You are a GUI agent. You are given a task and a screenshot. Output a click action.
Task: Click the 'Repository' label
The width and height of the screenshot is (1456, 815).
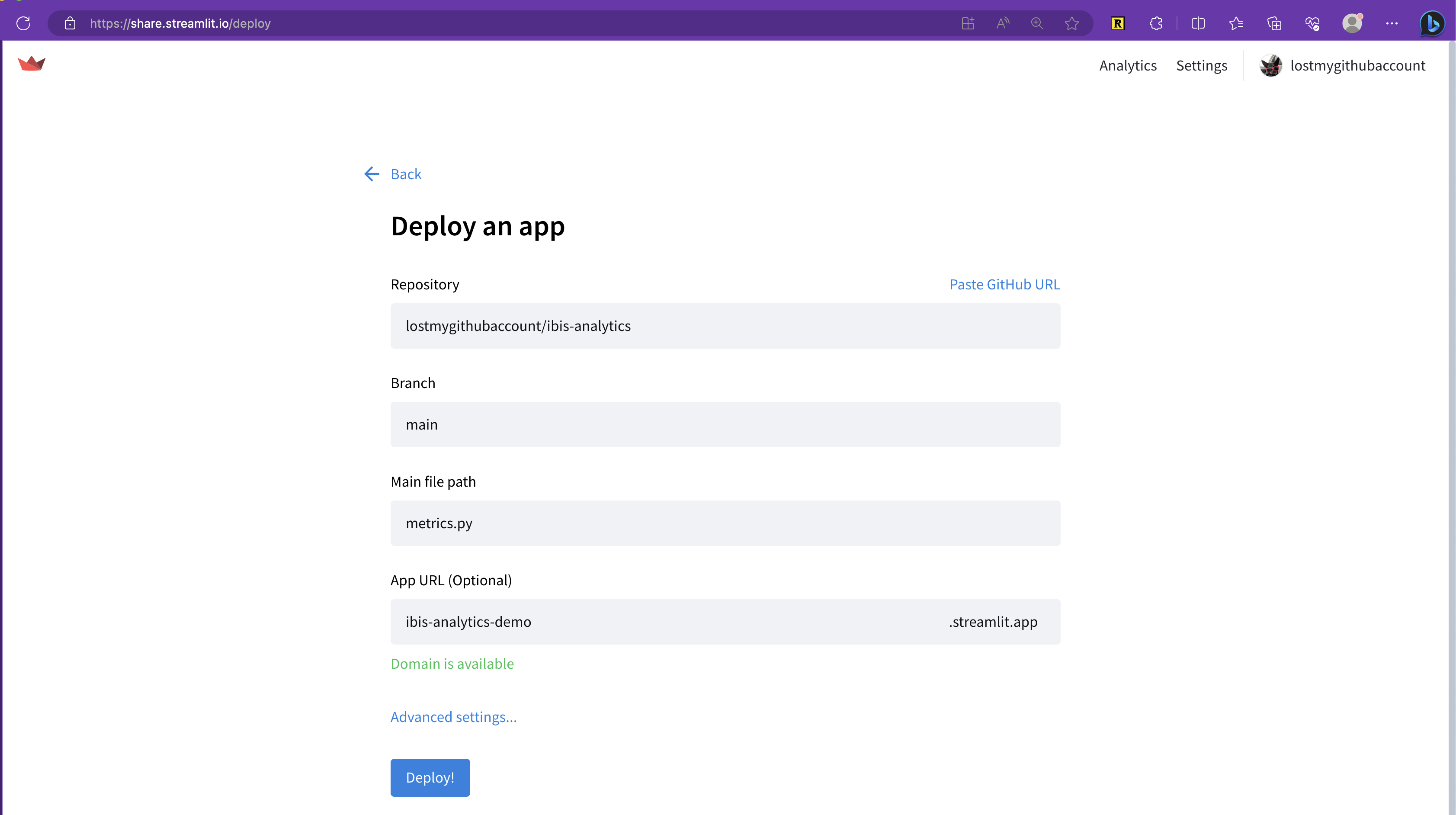424,284
